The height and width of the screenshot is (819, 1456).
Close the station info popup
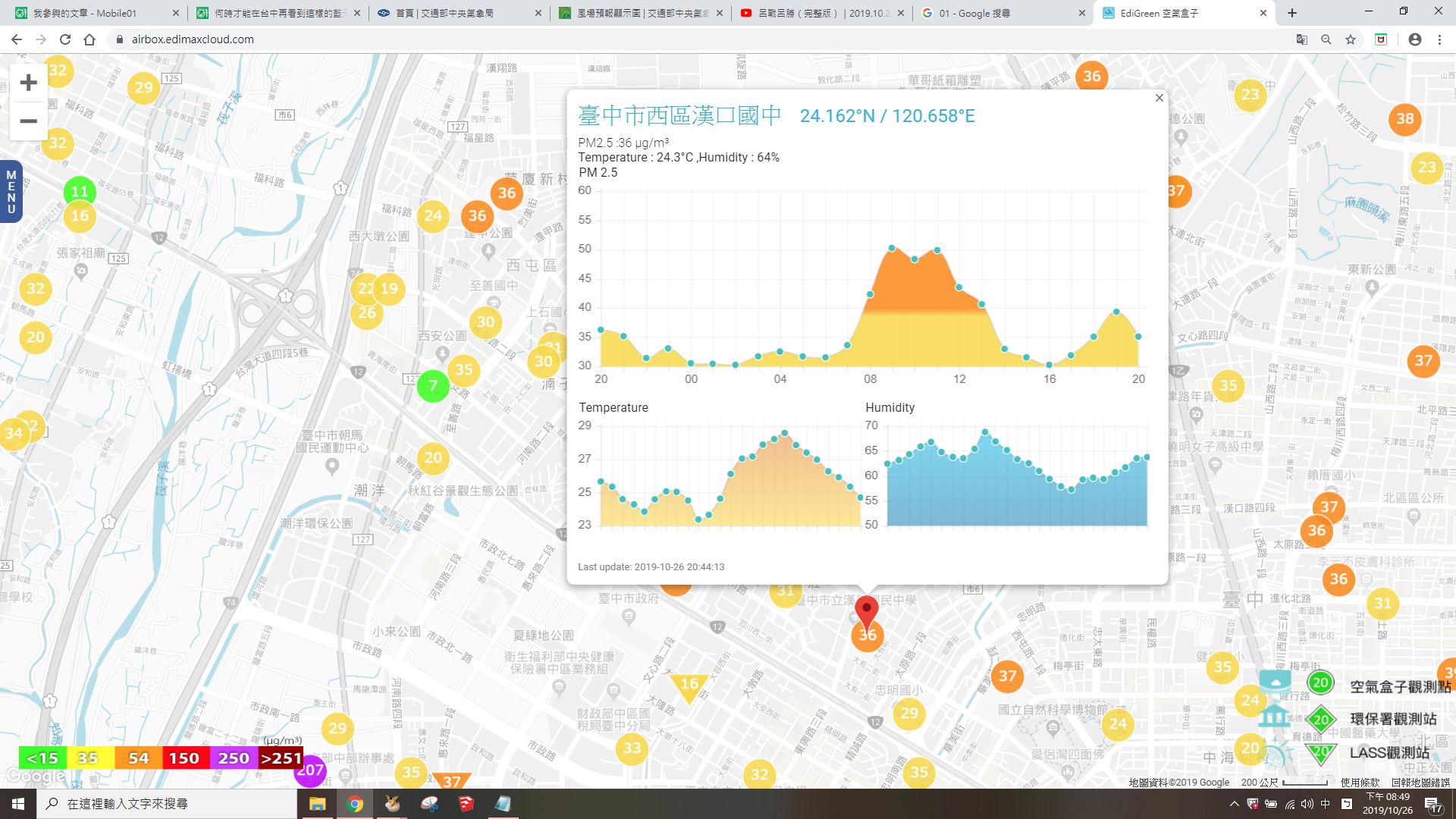pos(1159,98)
